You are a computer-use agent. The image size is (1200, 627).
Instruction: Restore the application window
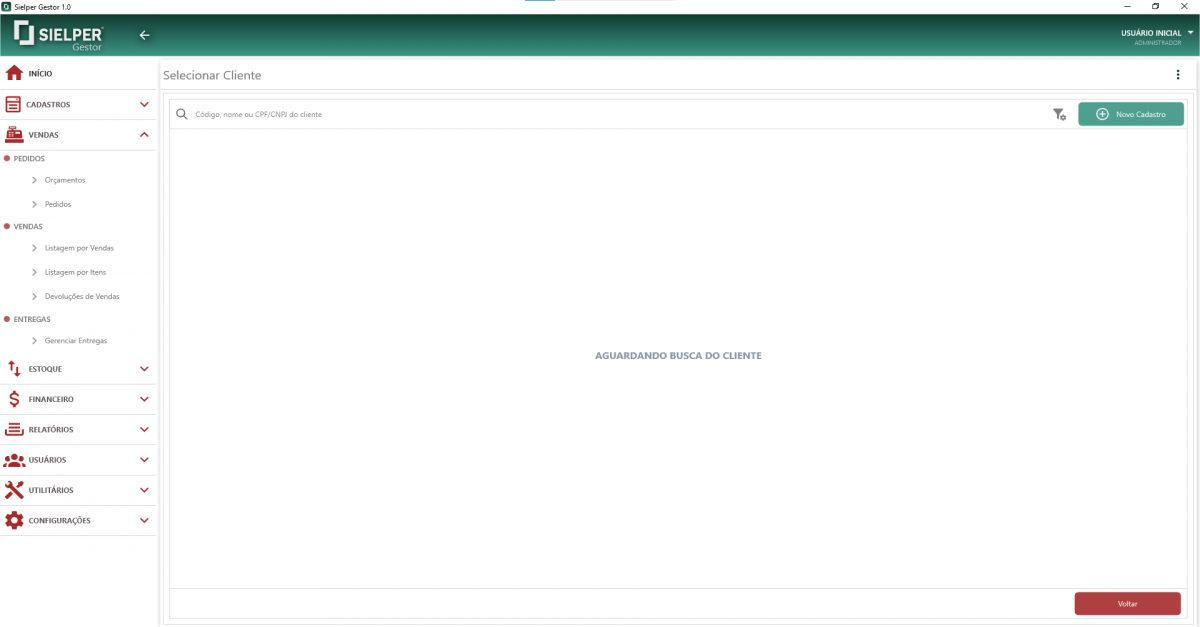(x=1155, y=6)
